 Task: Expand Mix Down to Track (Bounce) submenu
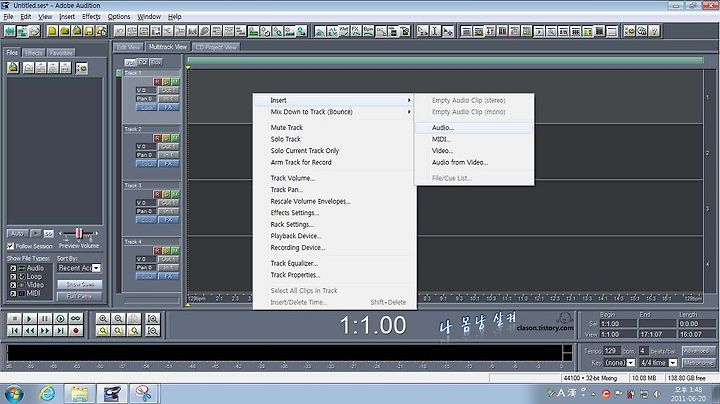pos(335,112)
